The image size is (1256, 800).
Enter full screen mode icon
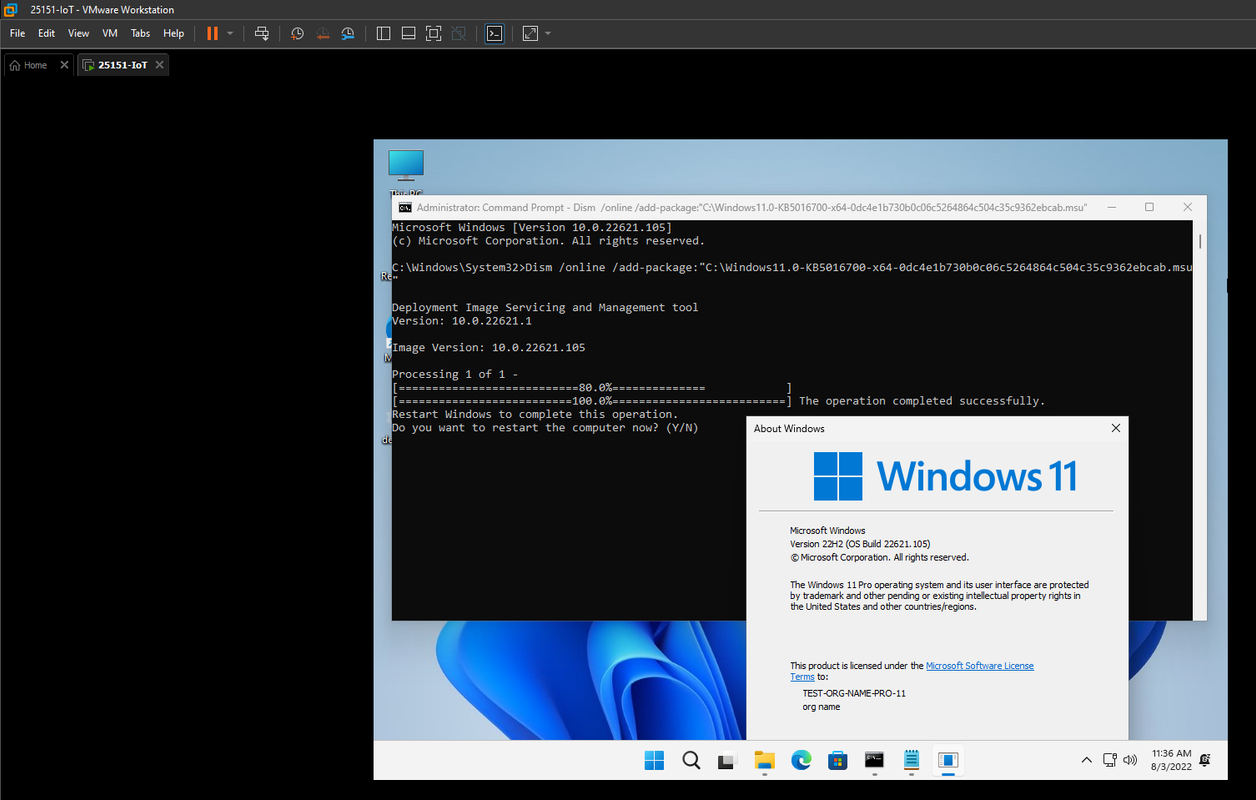433,33
